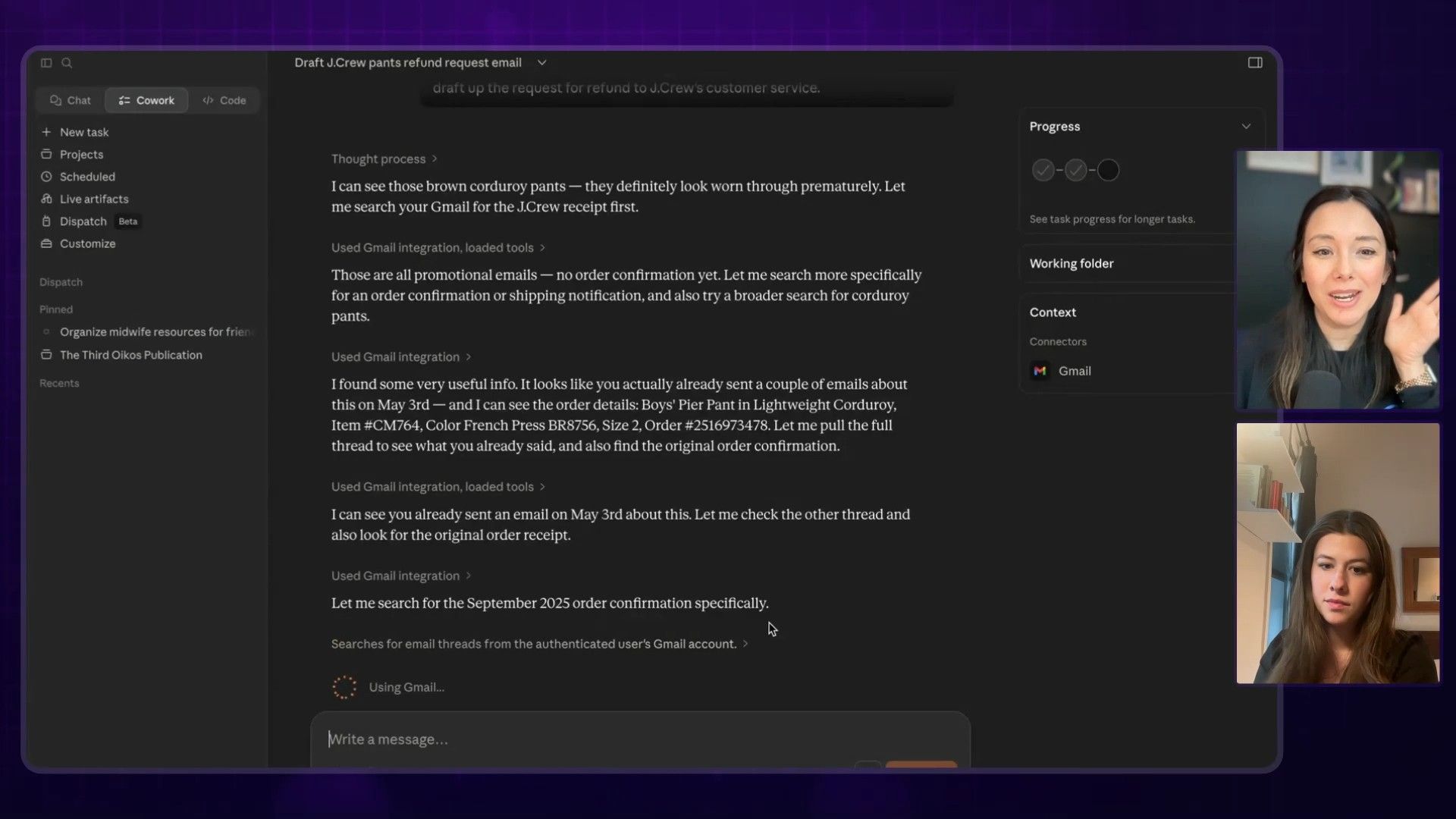
Task: Switch to the Chat tab
Action: click(x=71, y=100)
